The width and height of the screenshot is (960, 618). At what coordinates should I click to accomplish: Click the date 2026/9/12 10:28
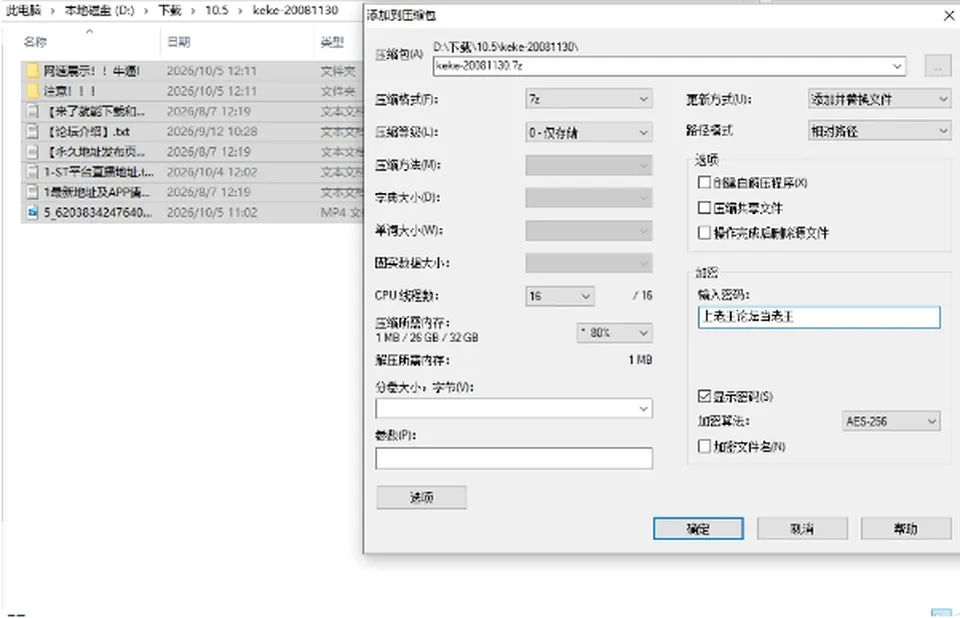[212, 132]
